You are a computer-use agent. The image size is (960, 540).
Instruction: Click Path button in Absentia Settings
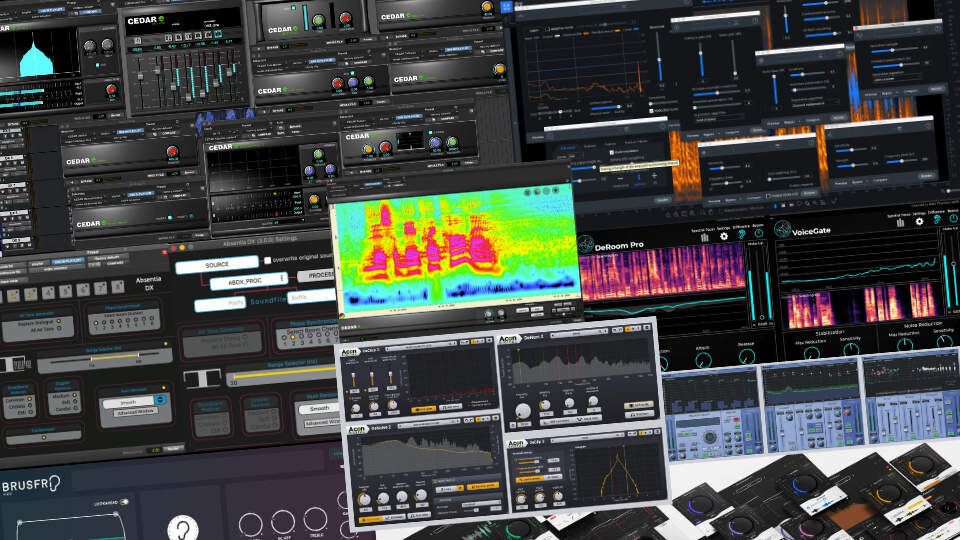[x=221, y=303]
